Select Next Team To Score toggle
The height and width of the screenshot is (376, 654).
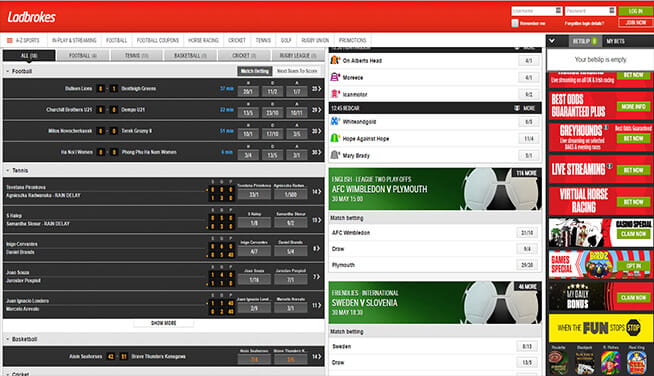point(297,71)
